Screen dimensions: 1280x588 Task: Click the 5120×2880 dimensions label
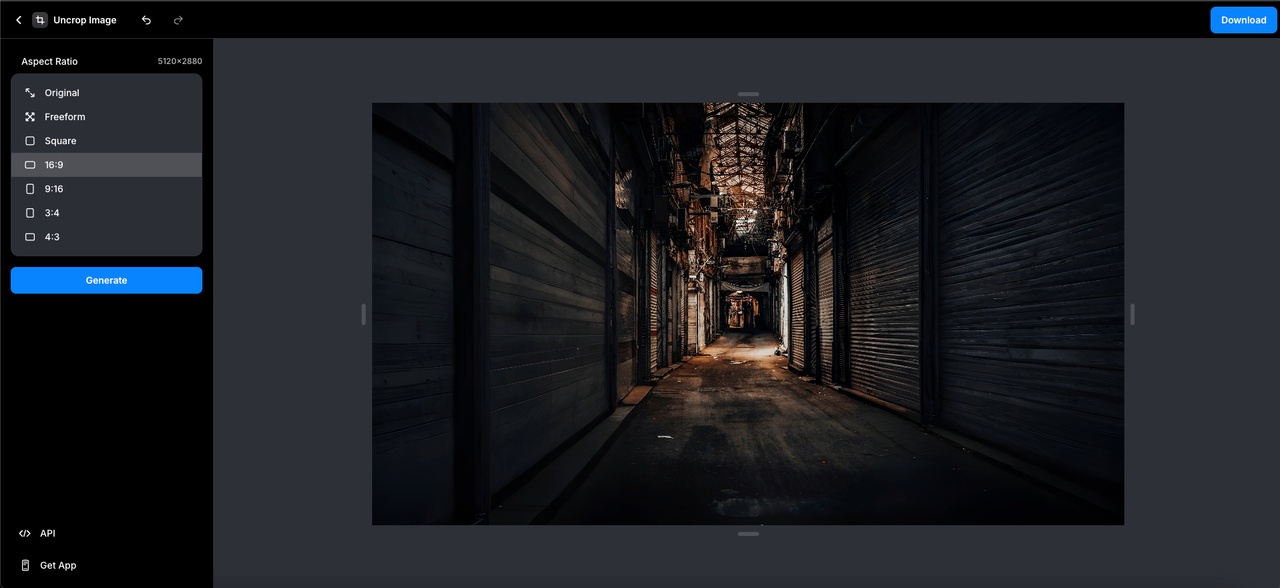pos(180,61)
